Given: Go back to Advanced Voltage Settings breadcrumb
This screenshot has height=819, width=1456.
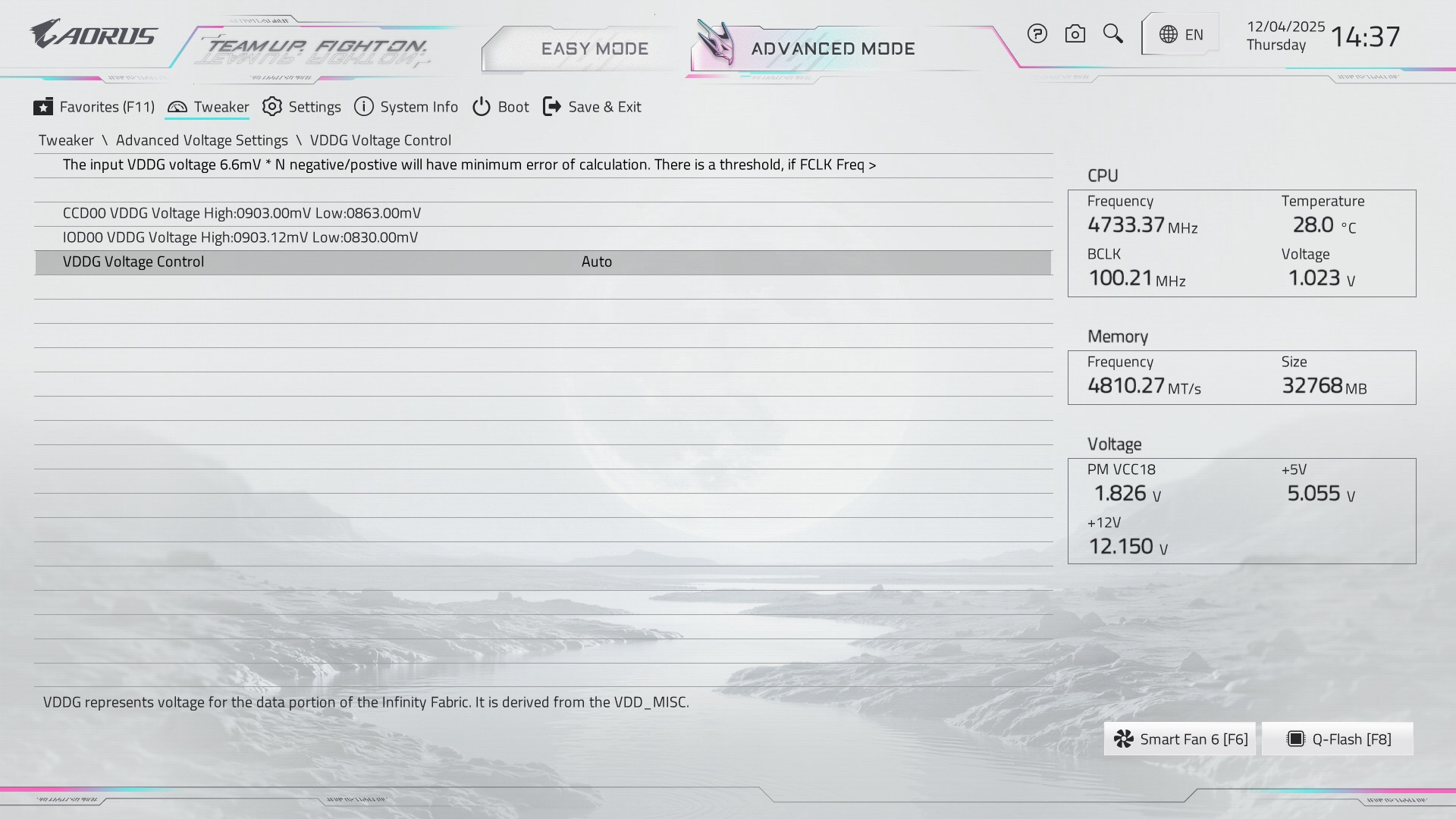Looking at the screenshot, I should 202,140.
